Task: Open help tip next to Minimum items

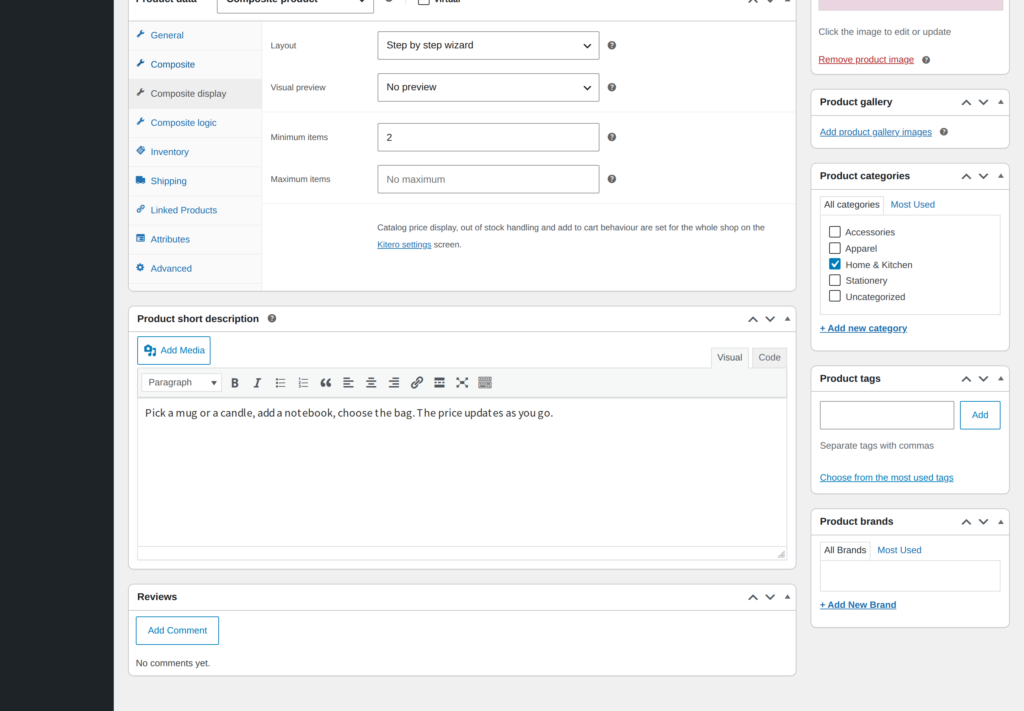Action: [x=612, y=137]
